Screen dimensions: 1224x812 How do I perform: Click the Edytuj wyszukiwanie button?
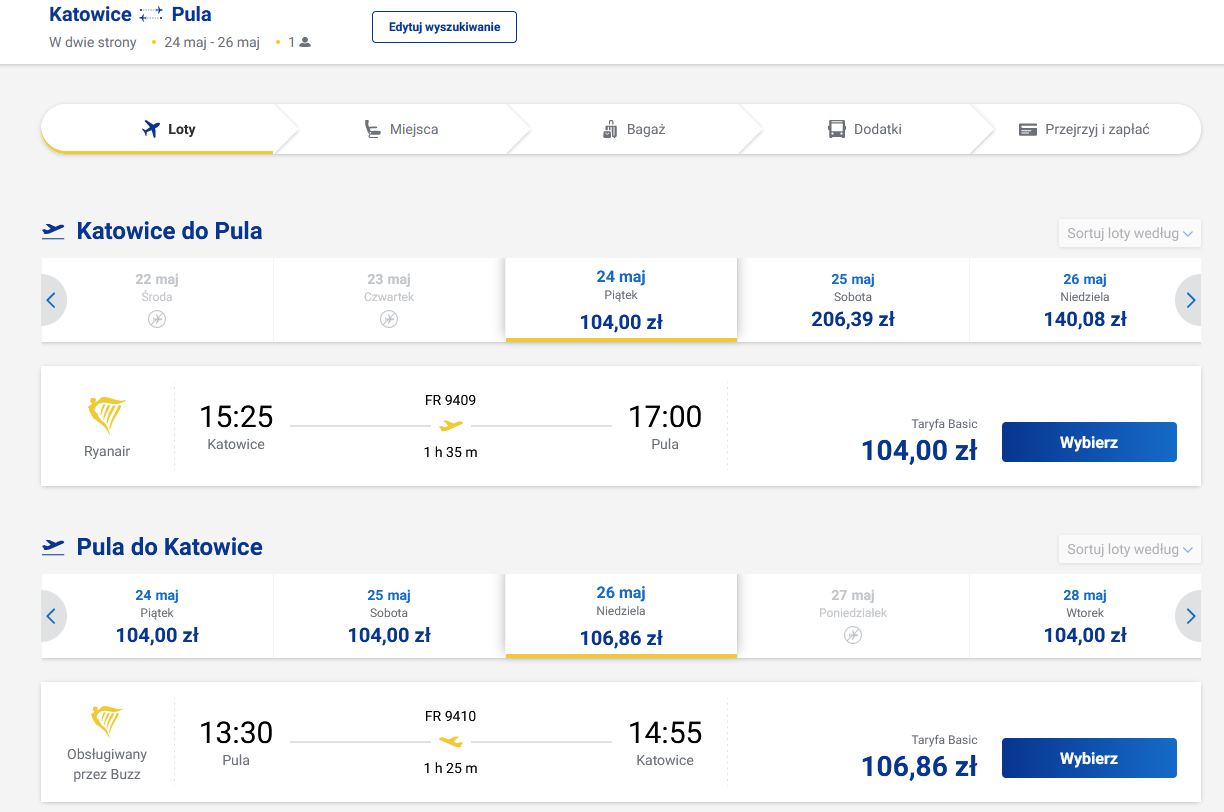tap(444, 27)
